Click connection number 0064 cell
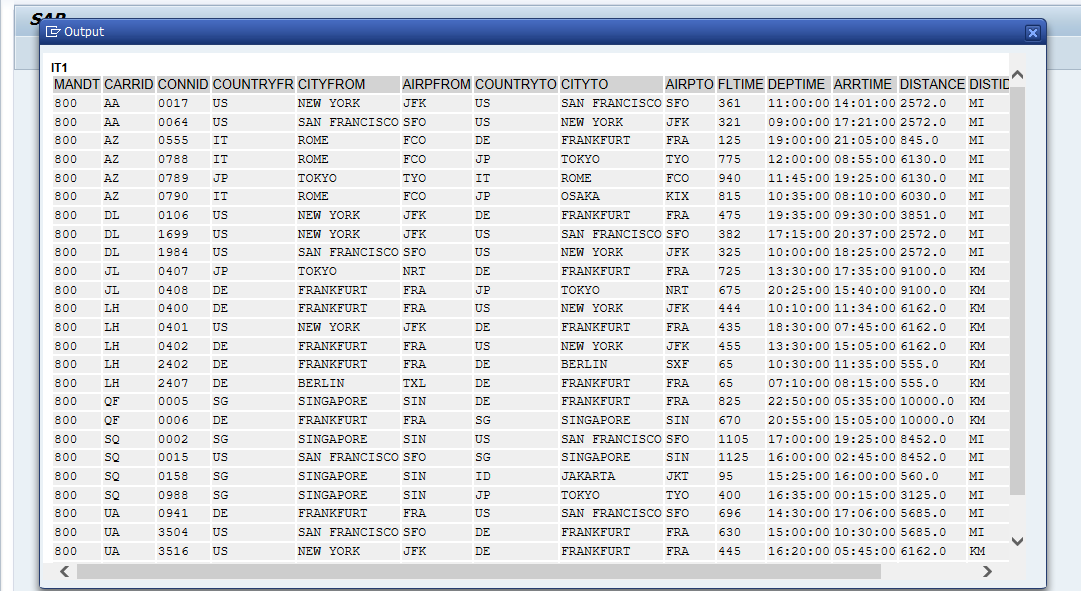1081x591 pixels. [x=183, y=122]
